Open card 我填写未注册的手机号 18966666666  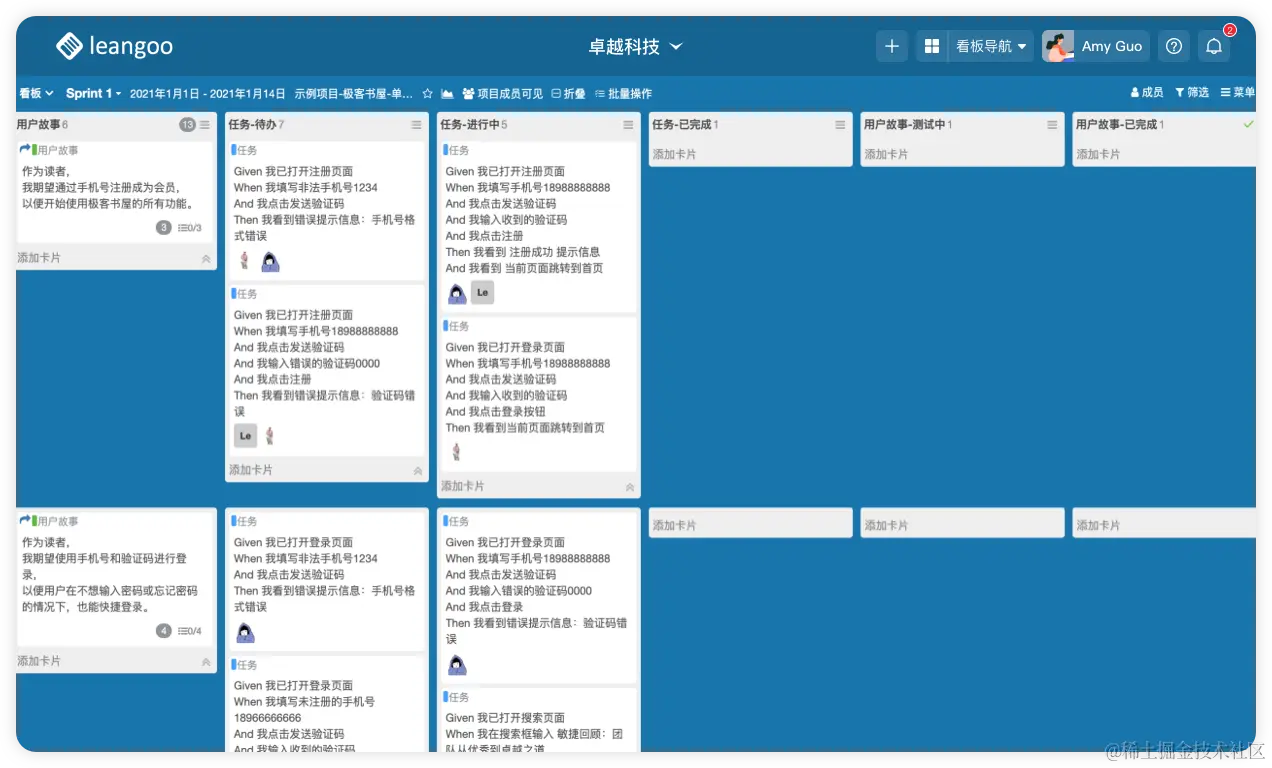pos(326,704)
